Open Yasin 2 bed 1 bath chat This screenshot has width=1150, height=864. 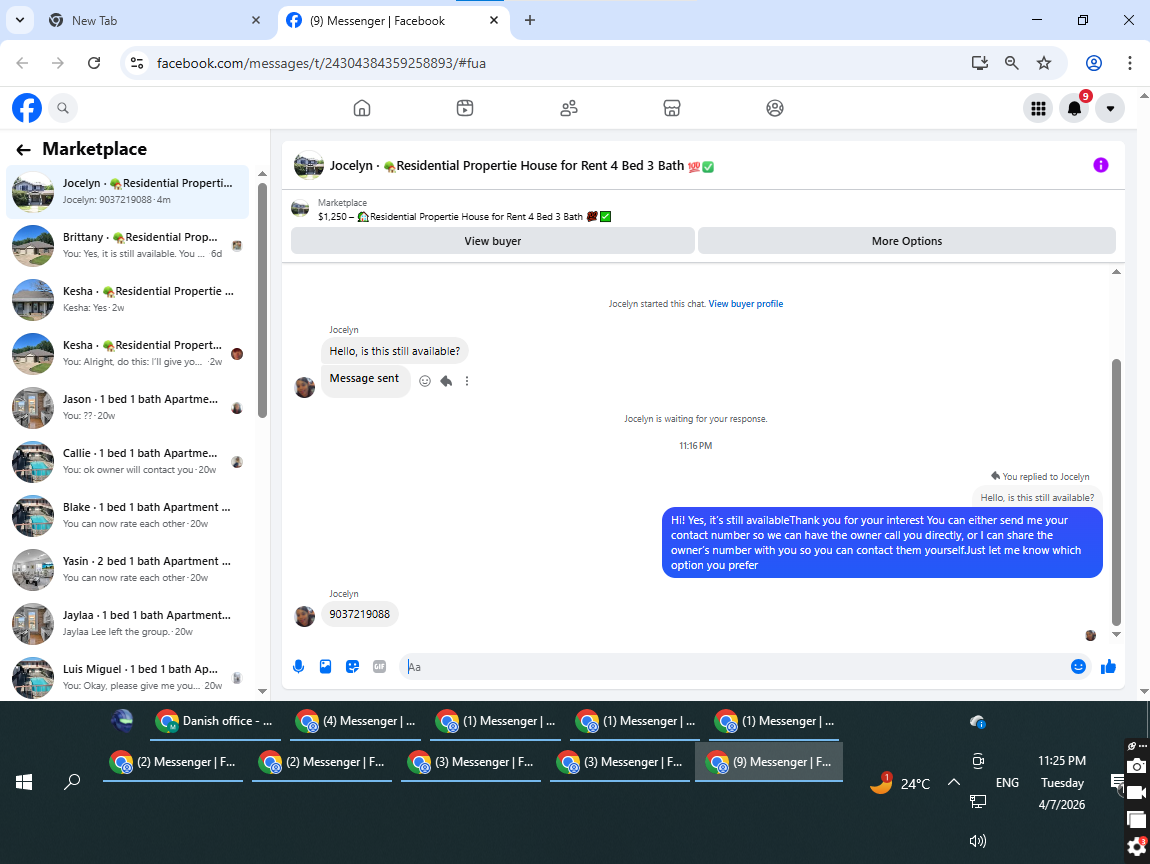(x=128, y=570)
